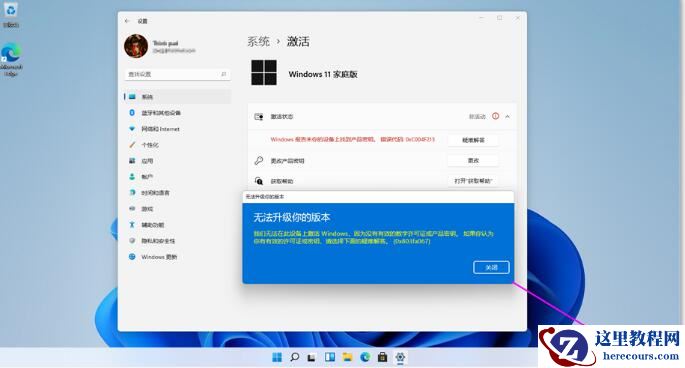Launch Microsoft Edge from the taskbar
685x368 pixels.
coord(365,358)
